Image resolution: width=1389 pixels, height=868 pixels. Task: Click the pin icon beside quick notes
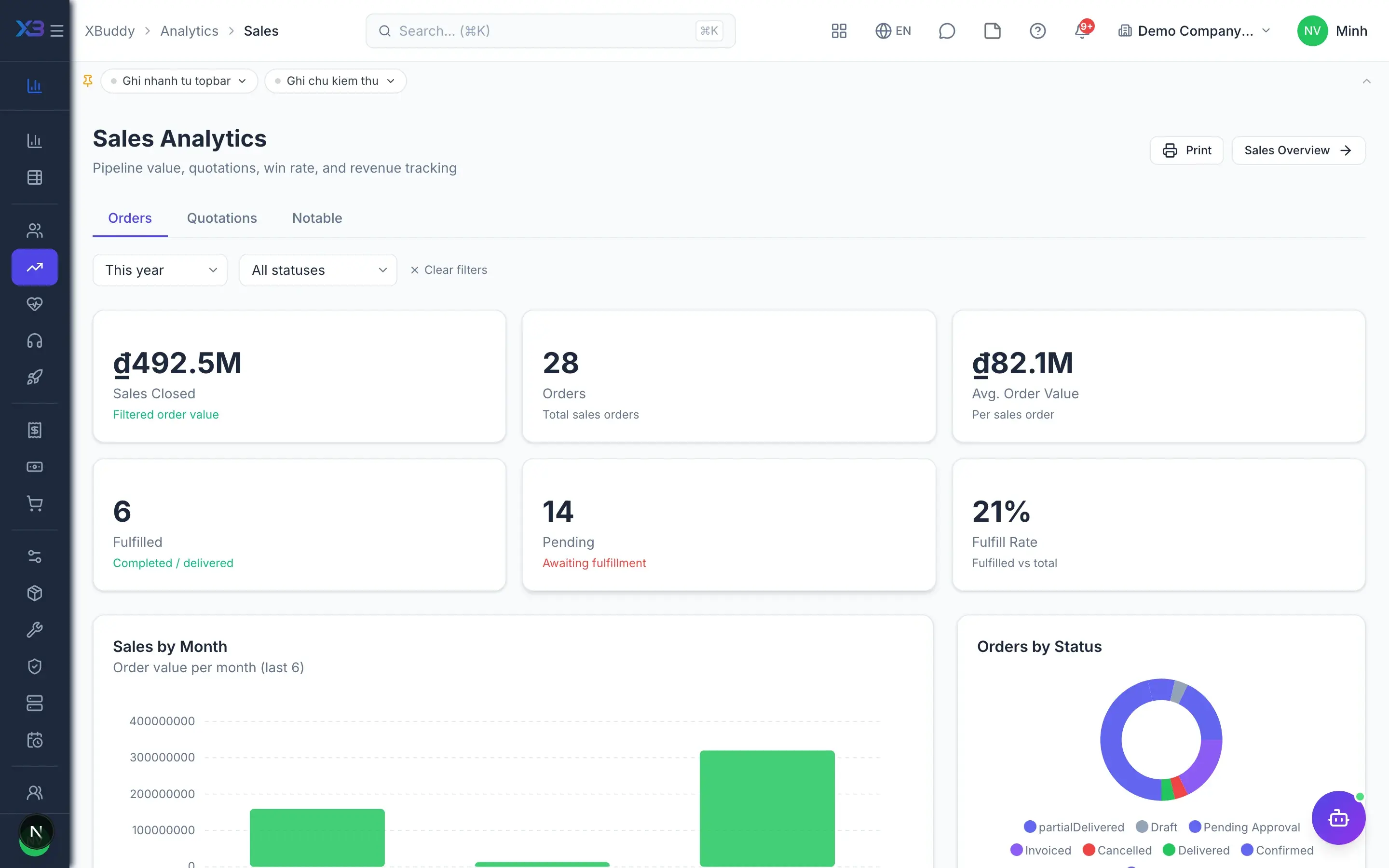coord(88,81)
